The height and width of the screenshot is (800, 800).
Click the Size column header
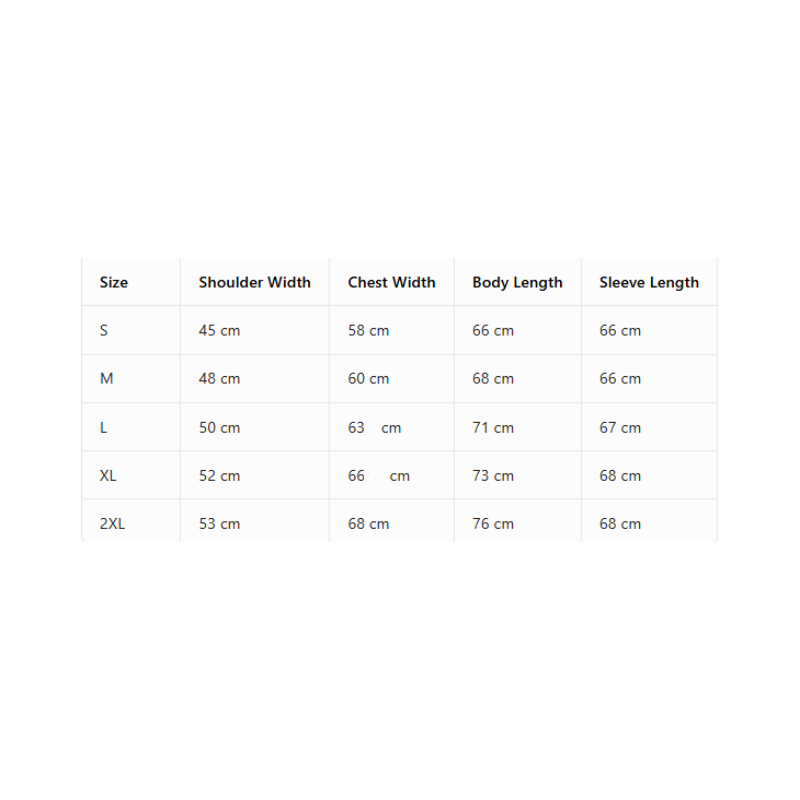tap(114, 282)
